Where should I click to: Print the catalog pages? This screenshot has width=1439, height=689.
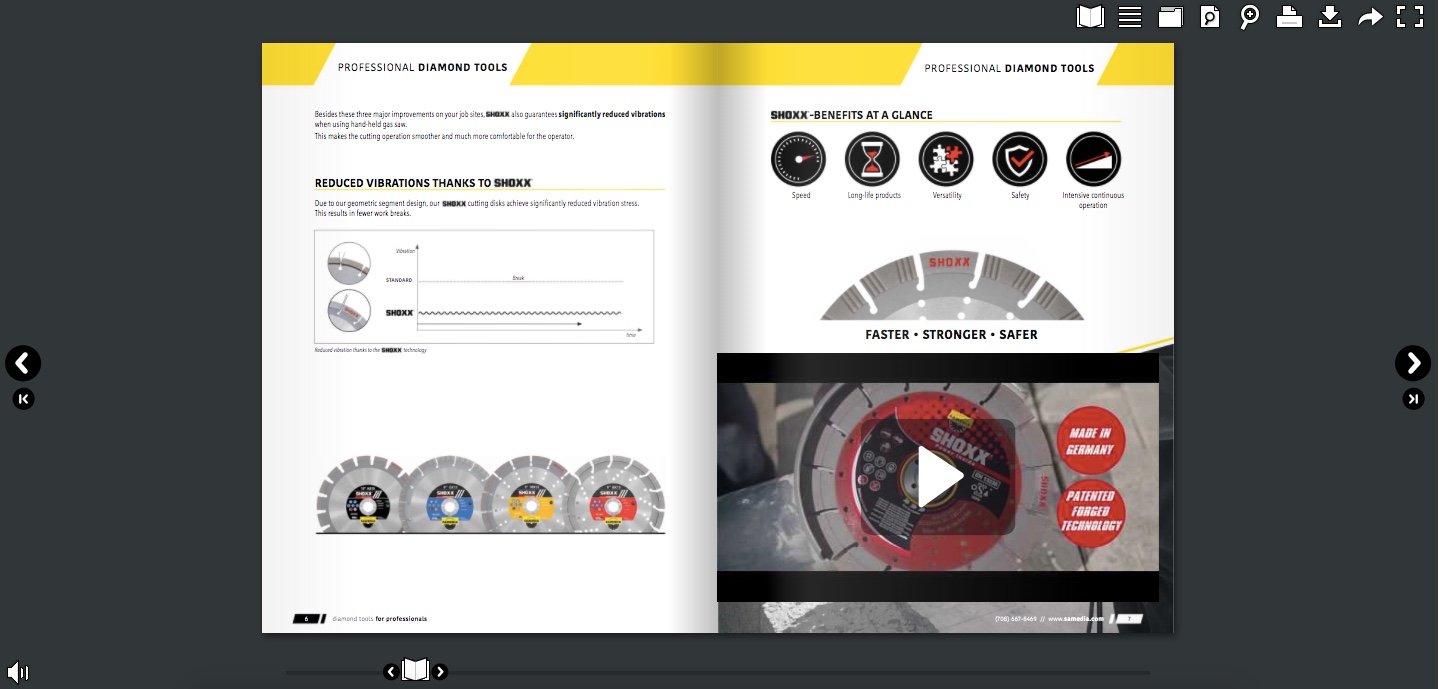[1289, 17]
